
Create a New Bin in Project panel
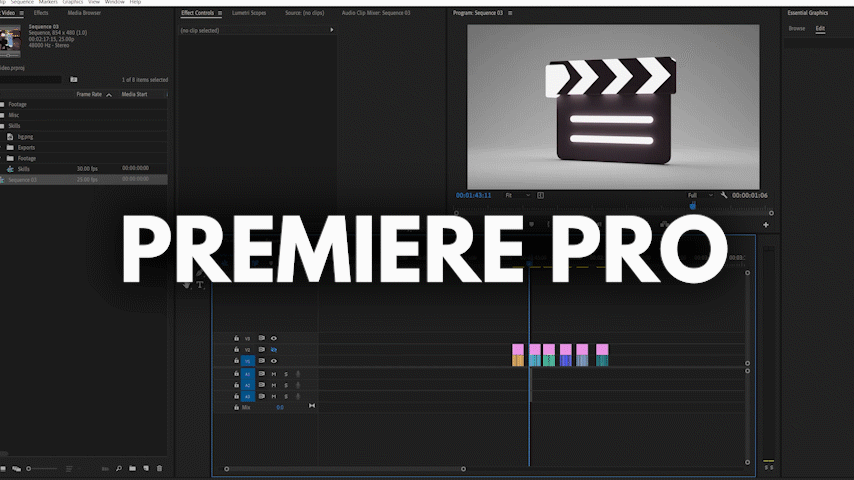[132, 469]
